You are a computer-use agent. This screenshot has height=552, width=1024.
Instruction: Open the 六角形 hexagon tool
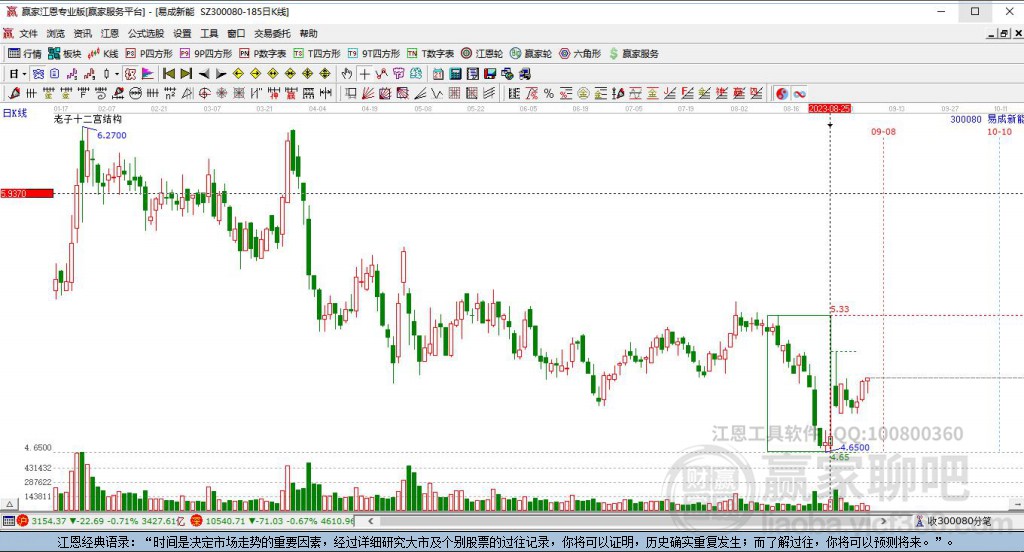click(580, 54)
